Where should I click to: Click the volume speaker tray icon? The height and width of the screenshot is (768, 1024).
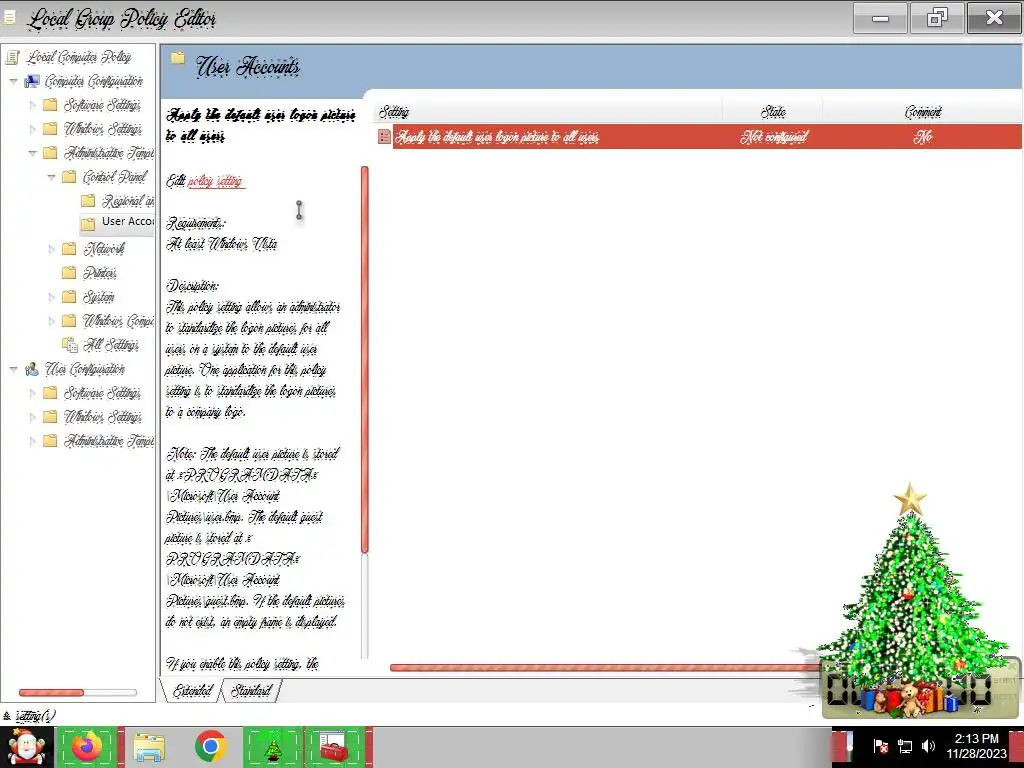tap(928, 746)
